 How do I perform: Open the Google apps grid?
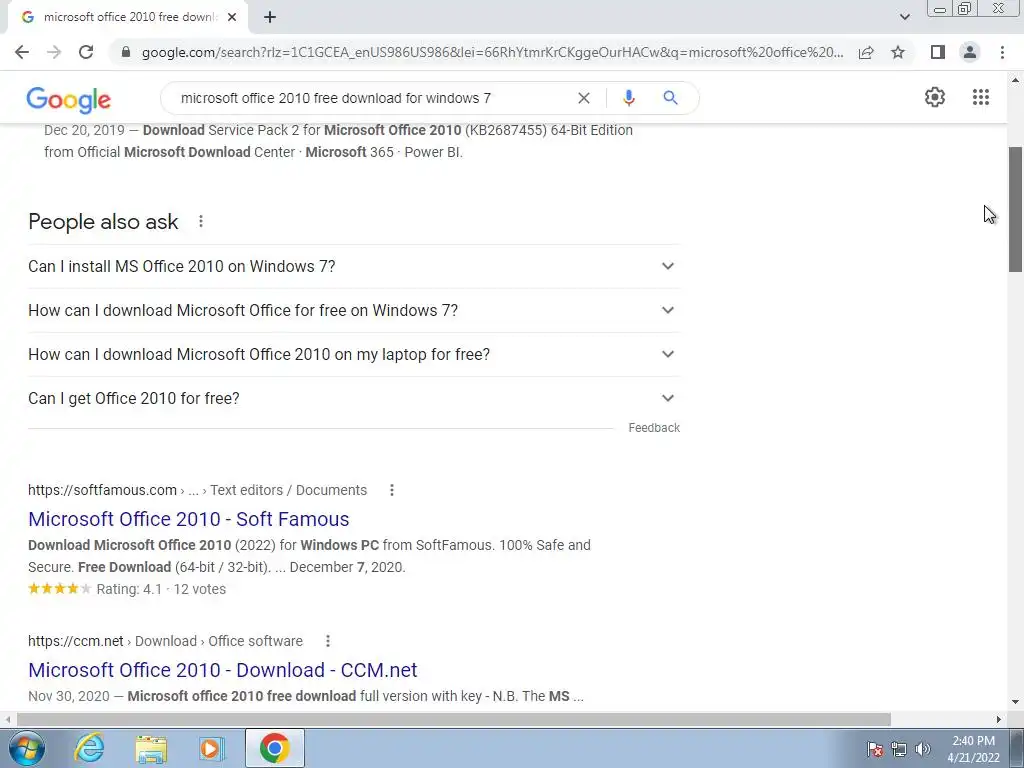(981, 97)
